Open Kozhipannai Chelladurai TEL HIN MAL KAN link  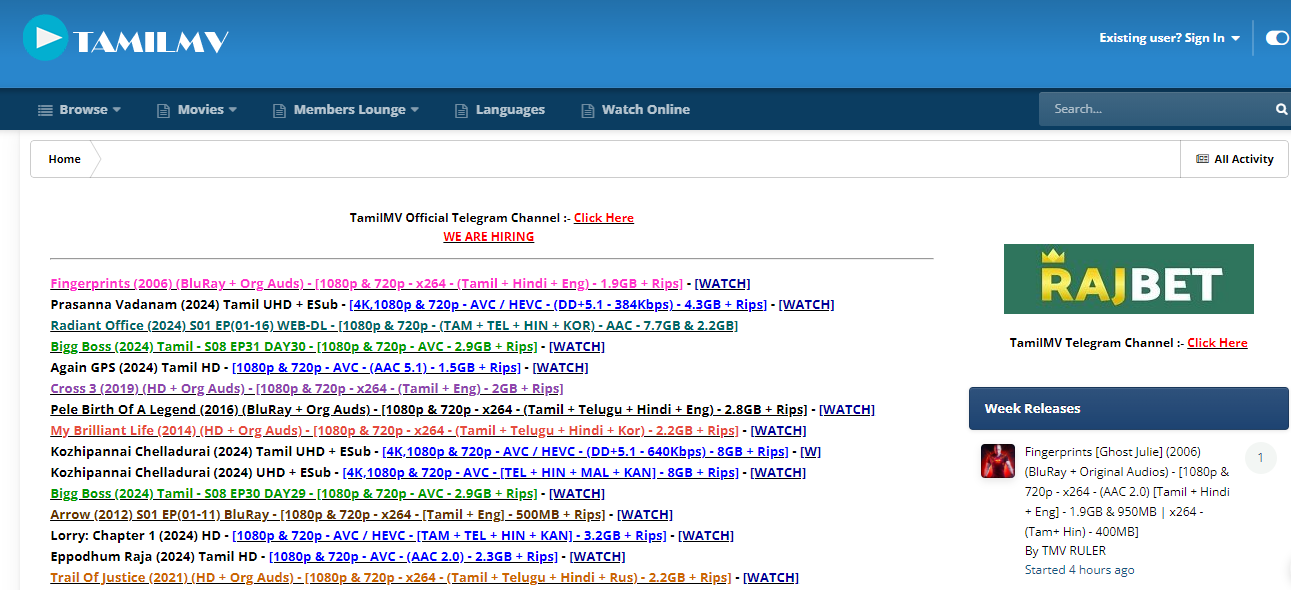pyautogui.click(x=540, y=473)
